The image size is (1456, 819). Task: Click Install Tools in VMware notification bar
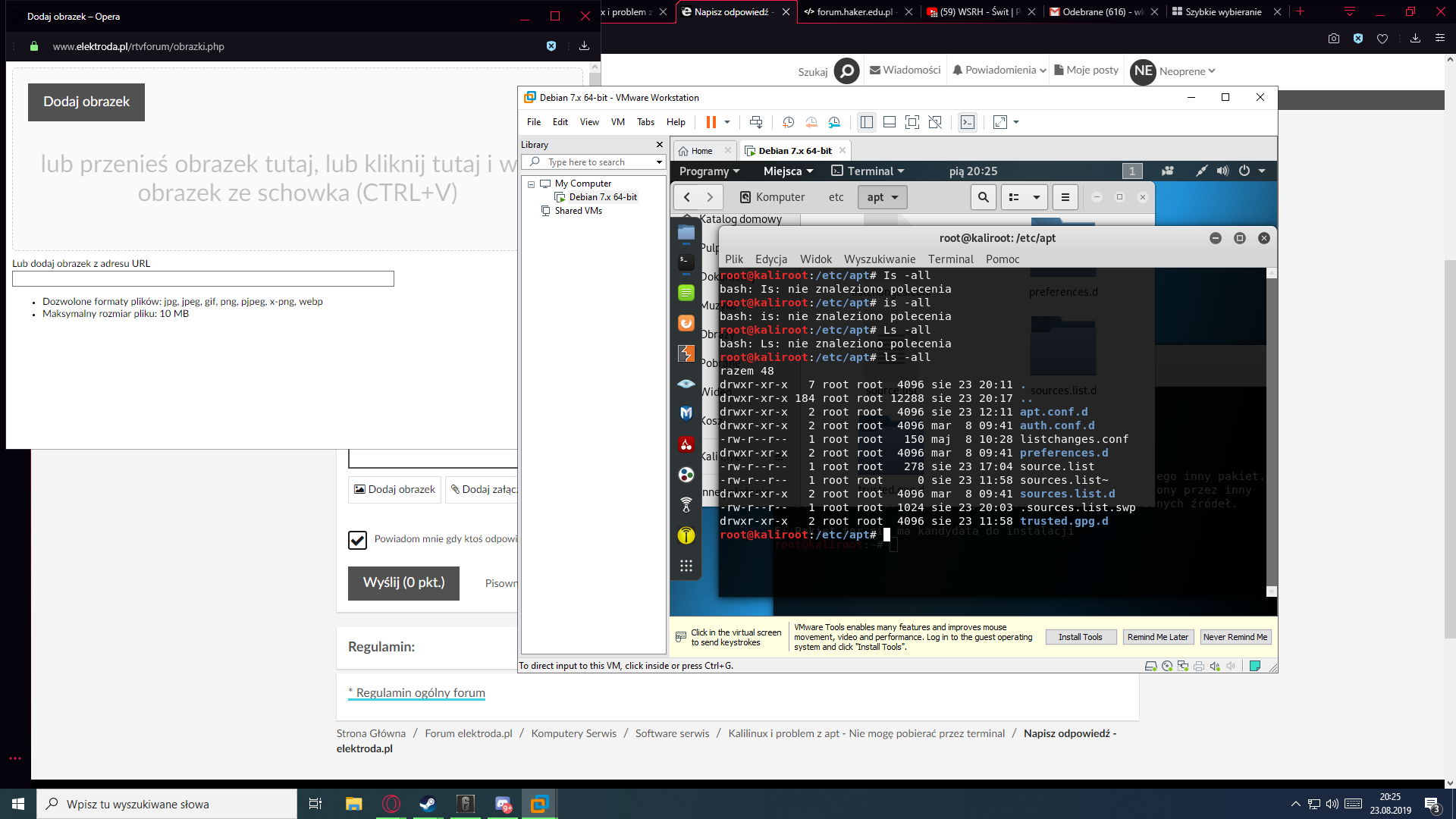click(1081, 637)
